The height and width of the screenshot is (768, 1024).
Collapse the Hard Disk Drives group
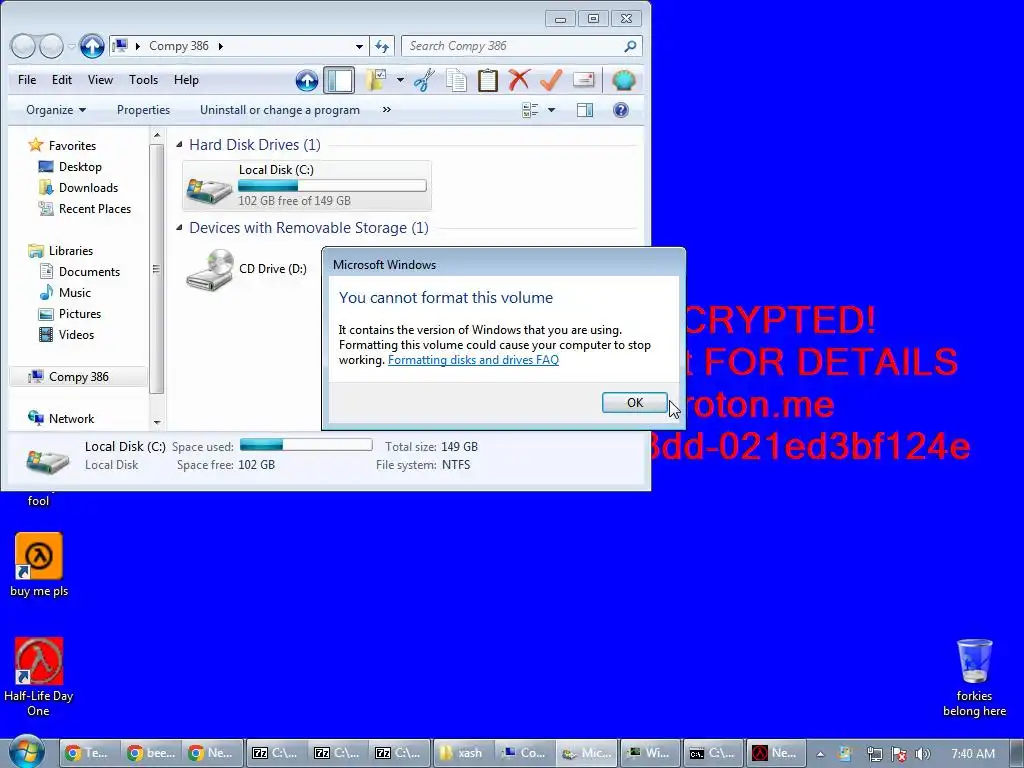(180, 144)
